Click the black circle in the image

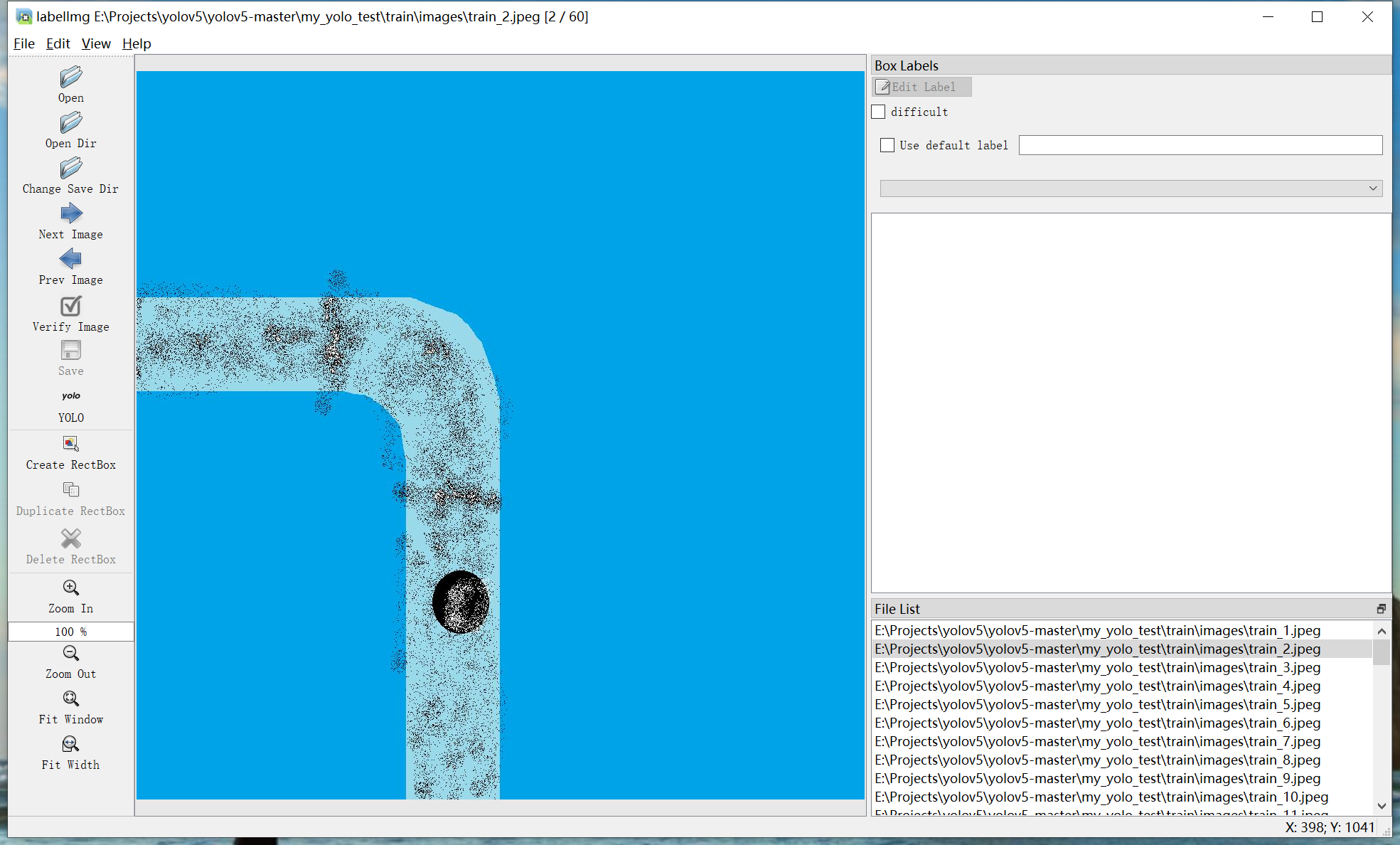[461, 602]
